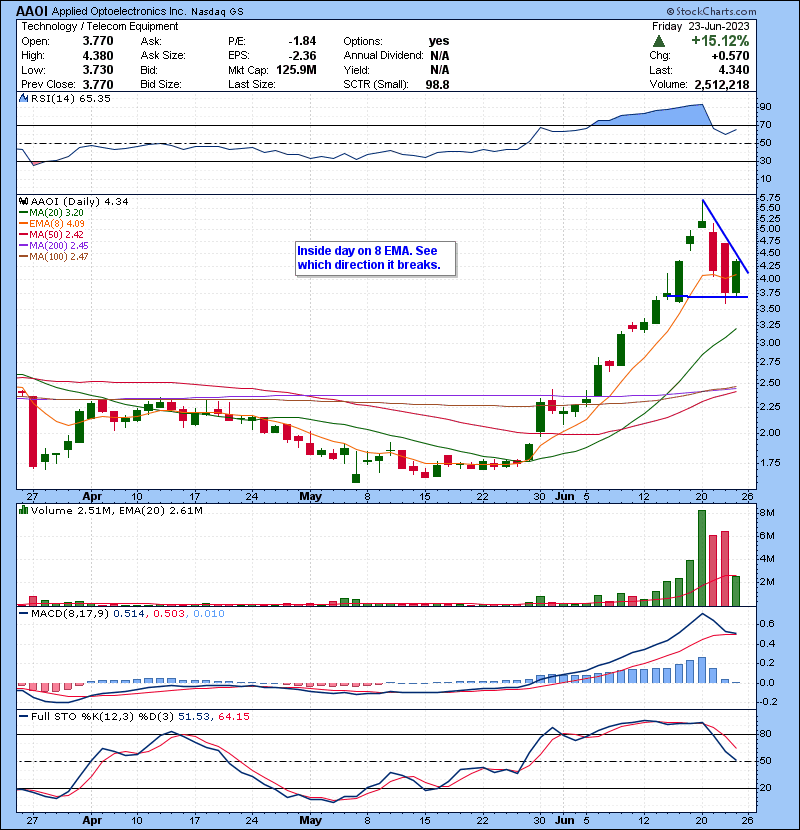Click the High value 4.380
This screenshot has width=800, height=830.
coord(98,56)
